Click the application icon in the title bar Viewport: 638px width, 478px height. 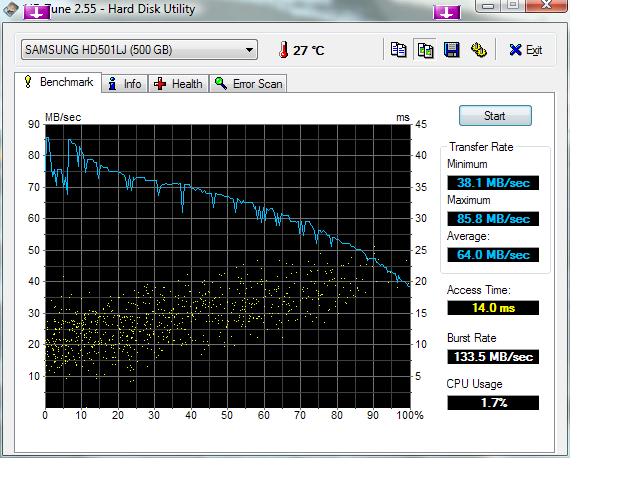coord(11,9)
